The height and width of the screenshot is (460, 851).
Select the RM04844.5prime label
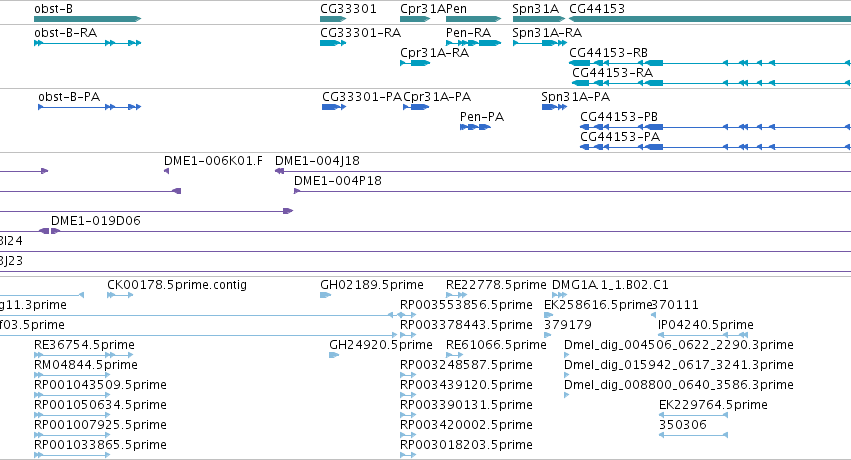pyautogui.click(x=86, y=365)
